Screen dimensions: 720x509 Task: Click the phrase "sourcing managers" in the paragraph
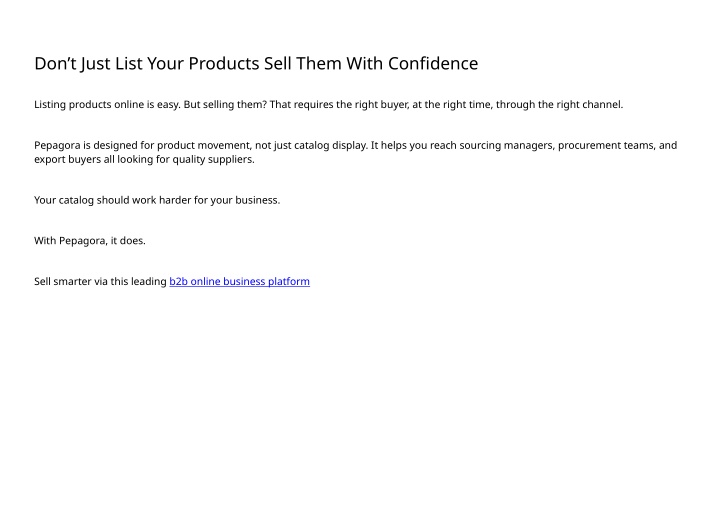click(507, 146)
